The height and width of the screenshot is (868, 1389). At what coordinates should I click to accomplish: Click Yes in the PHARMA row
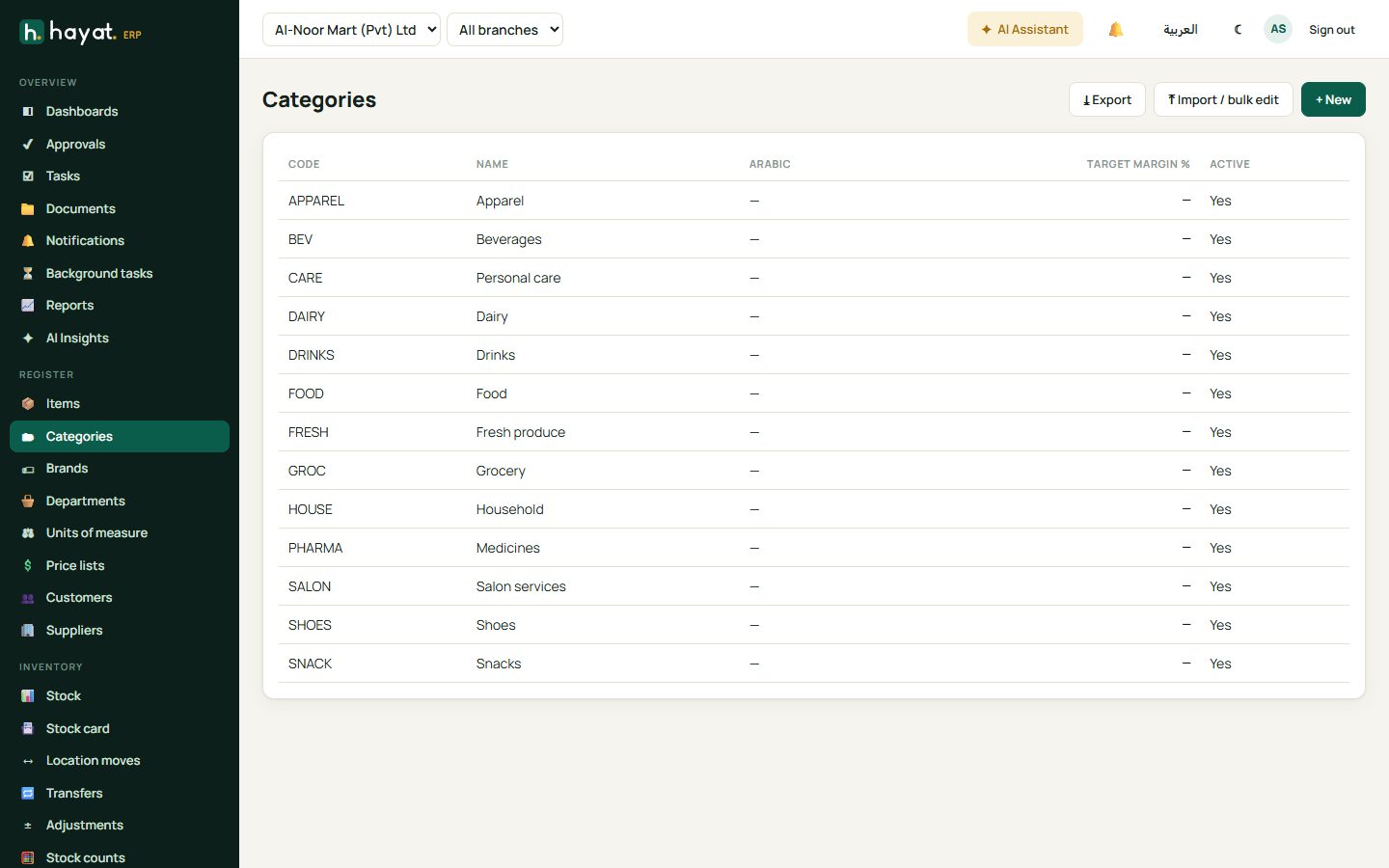tap(1220, 548)
